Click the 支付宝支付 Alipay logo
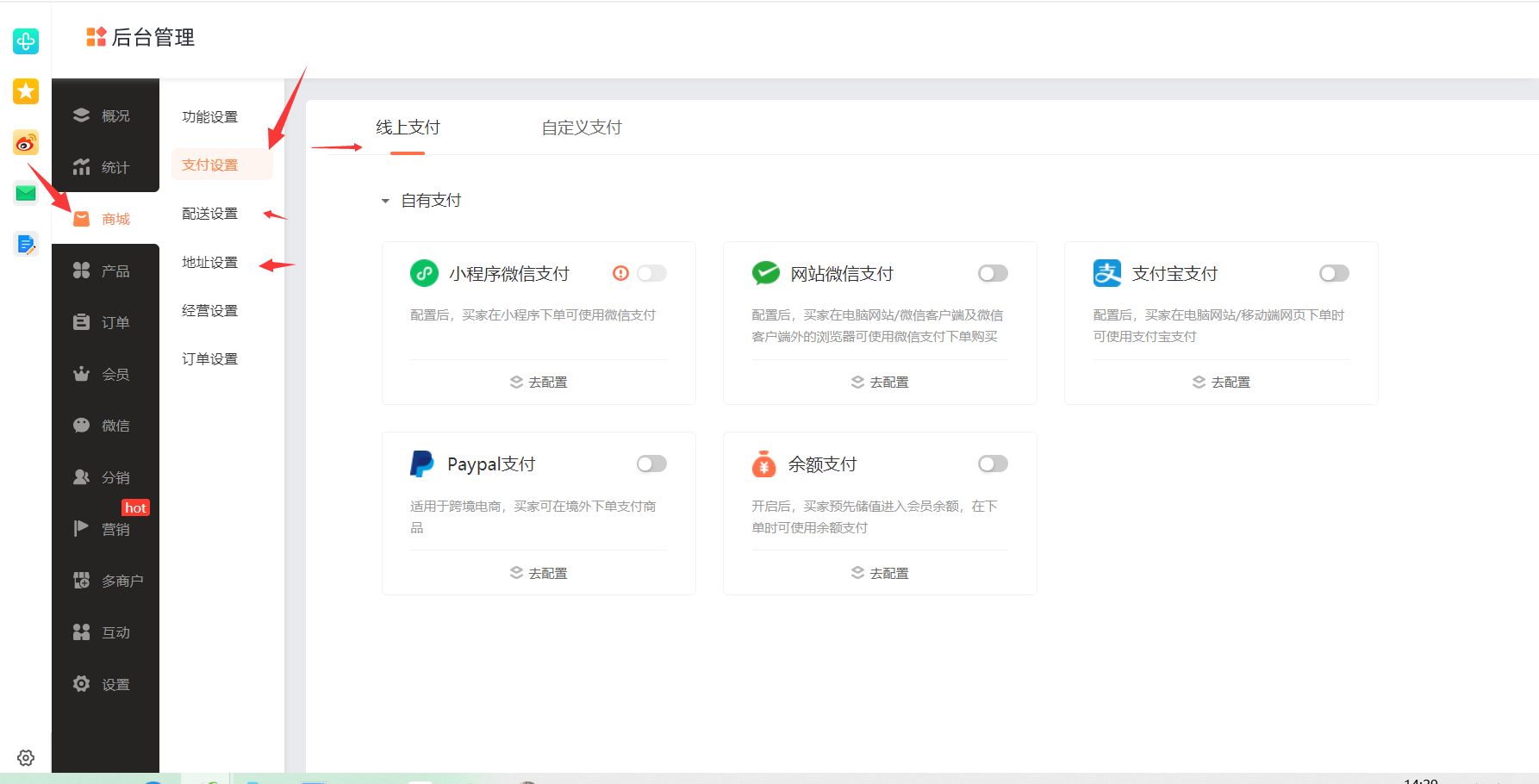This screenshot has height=784, width=1539. [1107, 273]
